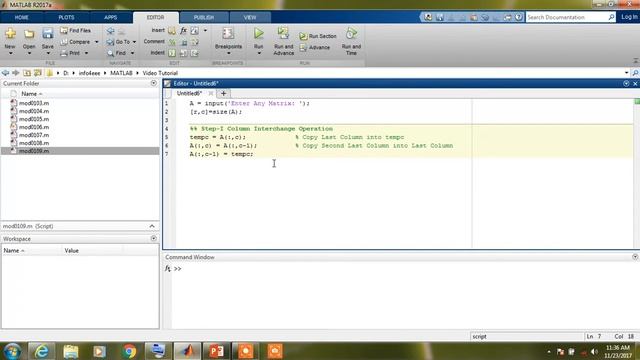Switch to the PLOTS tab
The width and height of the screenshot is (640, 360).
[x=66, y=18]
